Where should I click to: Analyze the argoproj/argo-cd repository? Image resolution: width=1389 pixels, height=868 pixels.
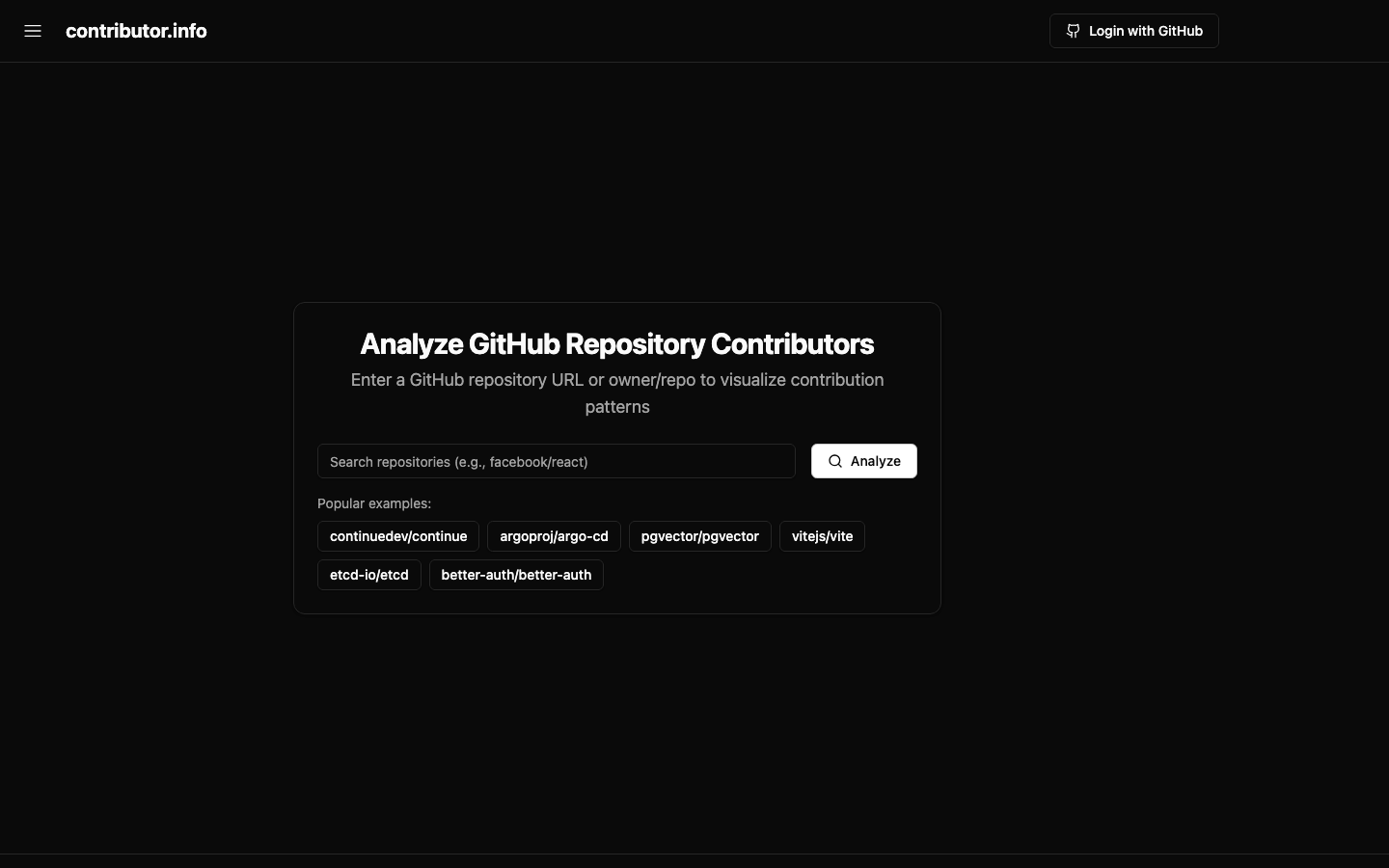[x=554, y=536]
